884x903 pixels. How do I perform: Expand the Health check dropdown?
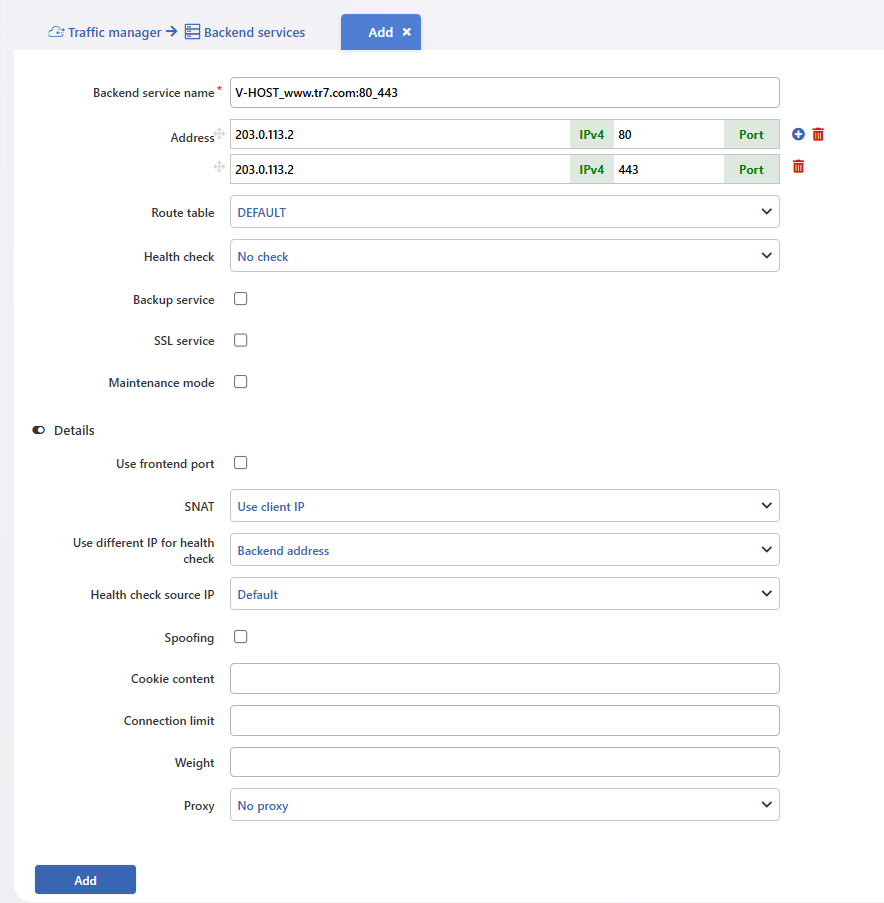tap(504, 256)
